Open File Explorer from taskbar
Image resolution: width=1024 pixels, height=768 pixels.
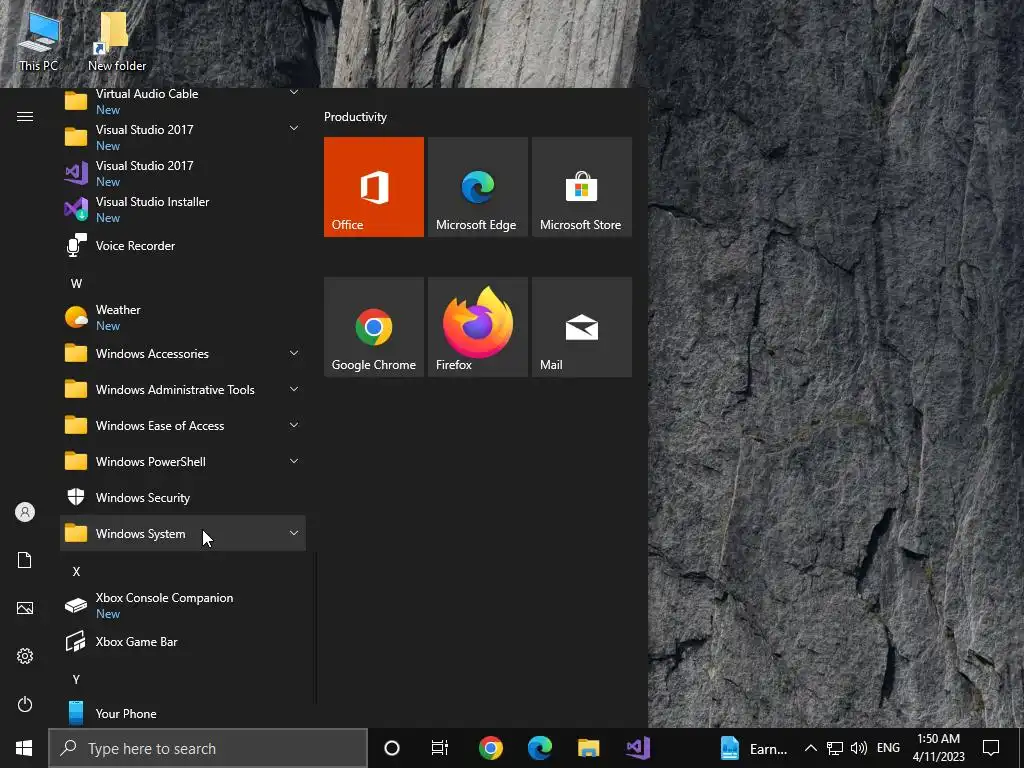tap(588, 748)
